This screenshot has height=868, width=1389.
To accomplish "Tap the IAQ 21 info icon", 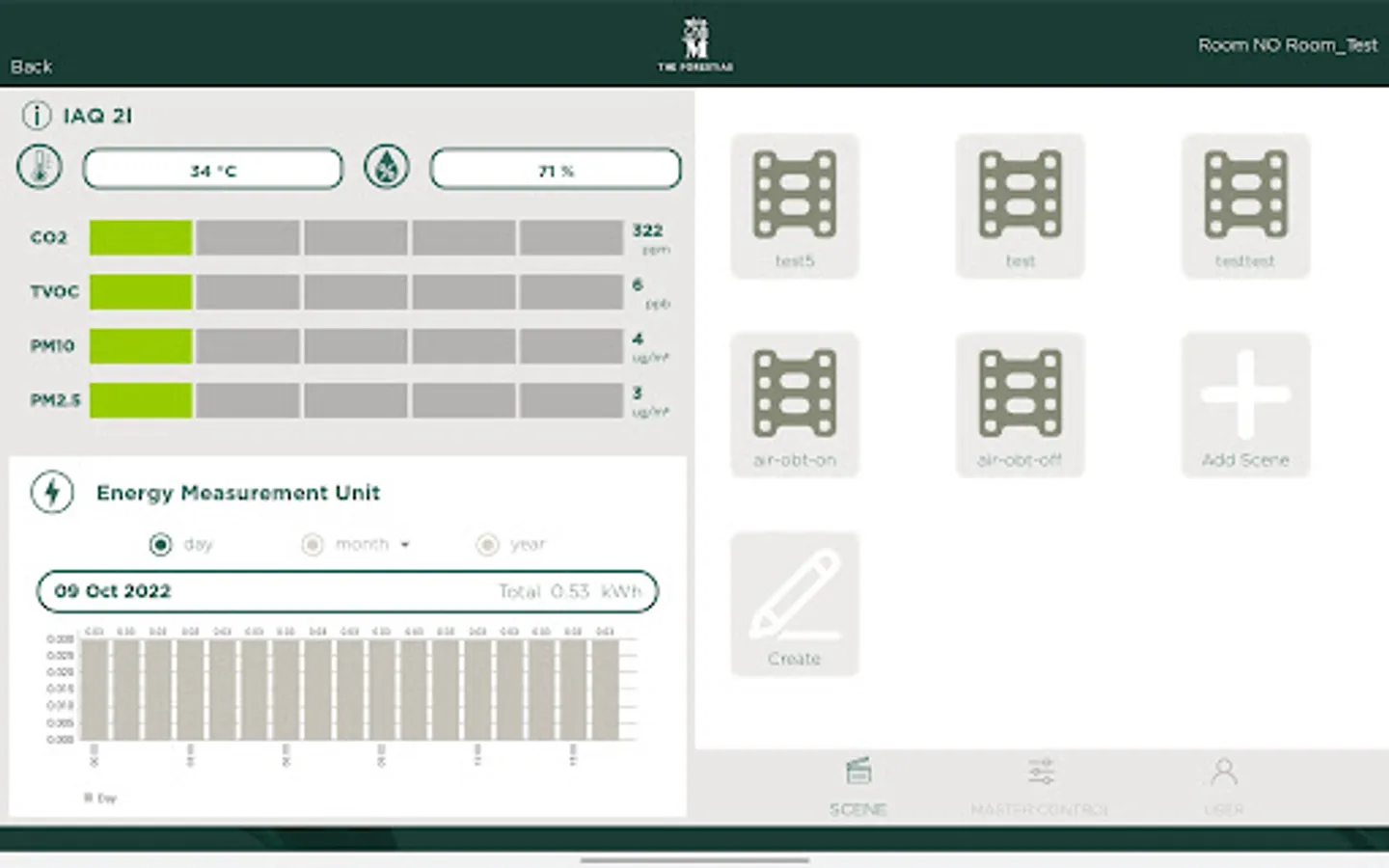I will click(x=37, y=116).
